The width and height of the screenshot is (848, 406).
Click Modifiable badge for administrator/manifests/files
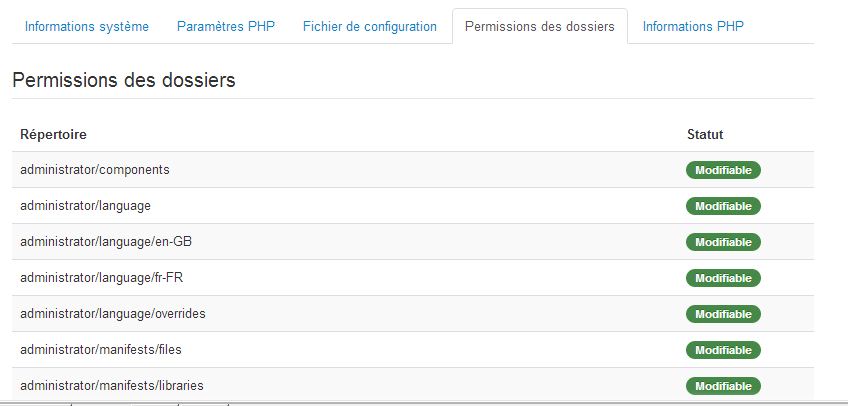pyautogui.click(x=723, y=350)
